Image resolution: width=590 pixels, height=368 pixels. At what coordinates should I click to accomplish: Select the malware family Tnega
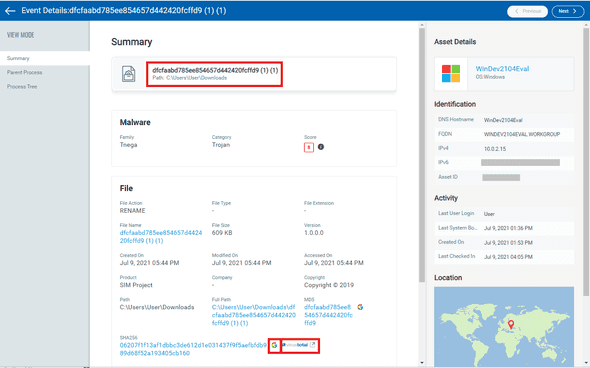(x=128, y=145)
